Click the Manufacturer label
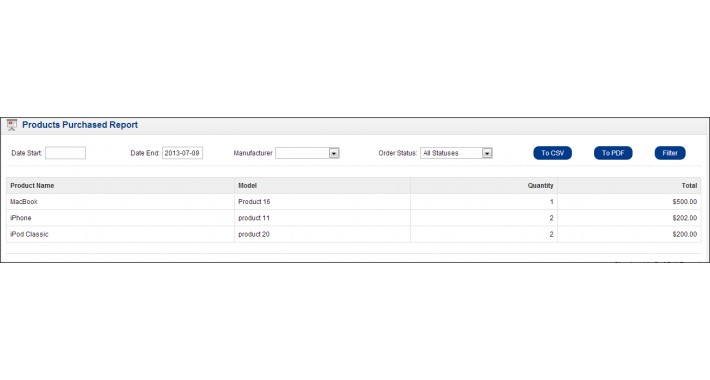This screenshot has width=710, height=380. pos(253,153)
